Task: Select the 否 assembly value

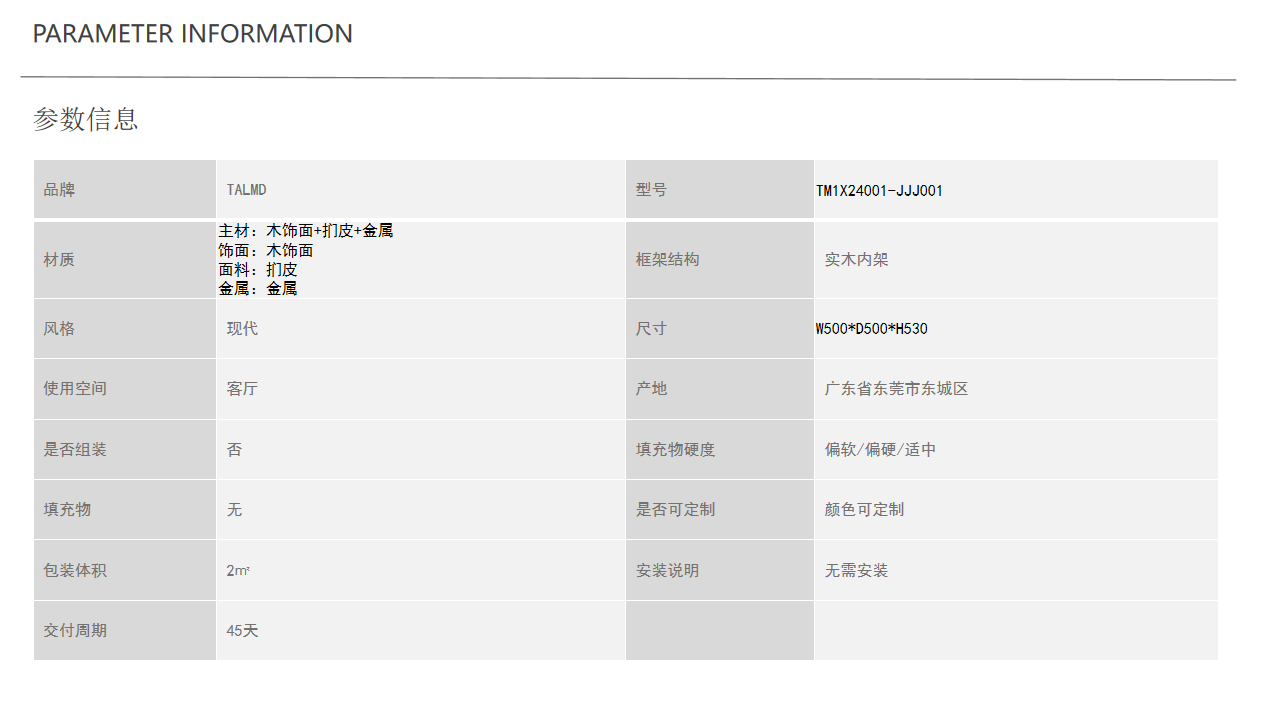Action: click(234, 450)
